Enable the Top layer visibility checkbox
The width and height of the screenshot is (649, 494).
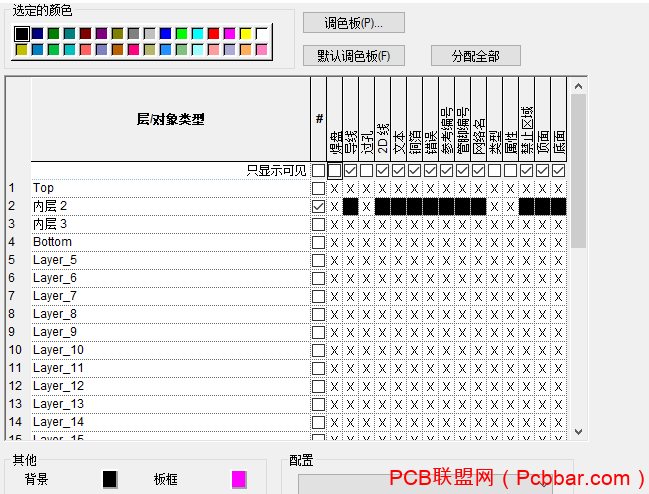(x=318, y=189)
